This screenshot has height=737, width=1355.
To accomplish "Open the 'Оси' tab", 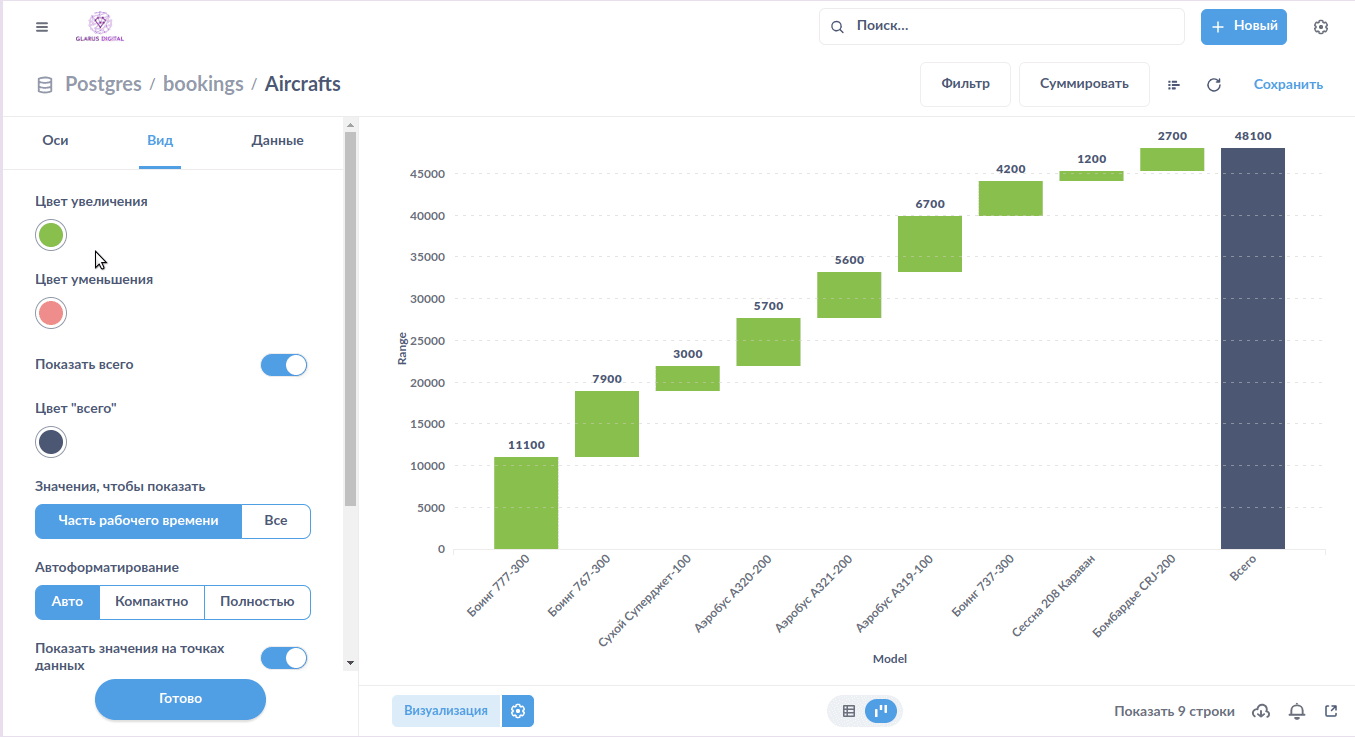I will pos(55,141).
